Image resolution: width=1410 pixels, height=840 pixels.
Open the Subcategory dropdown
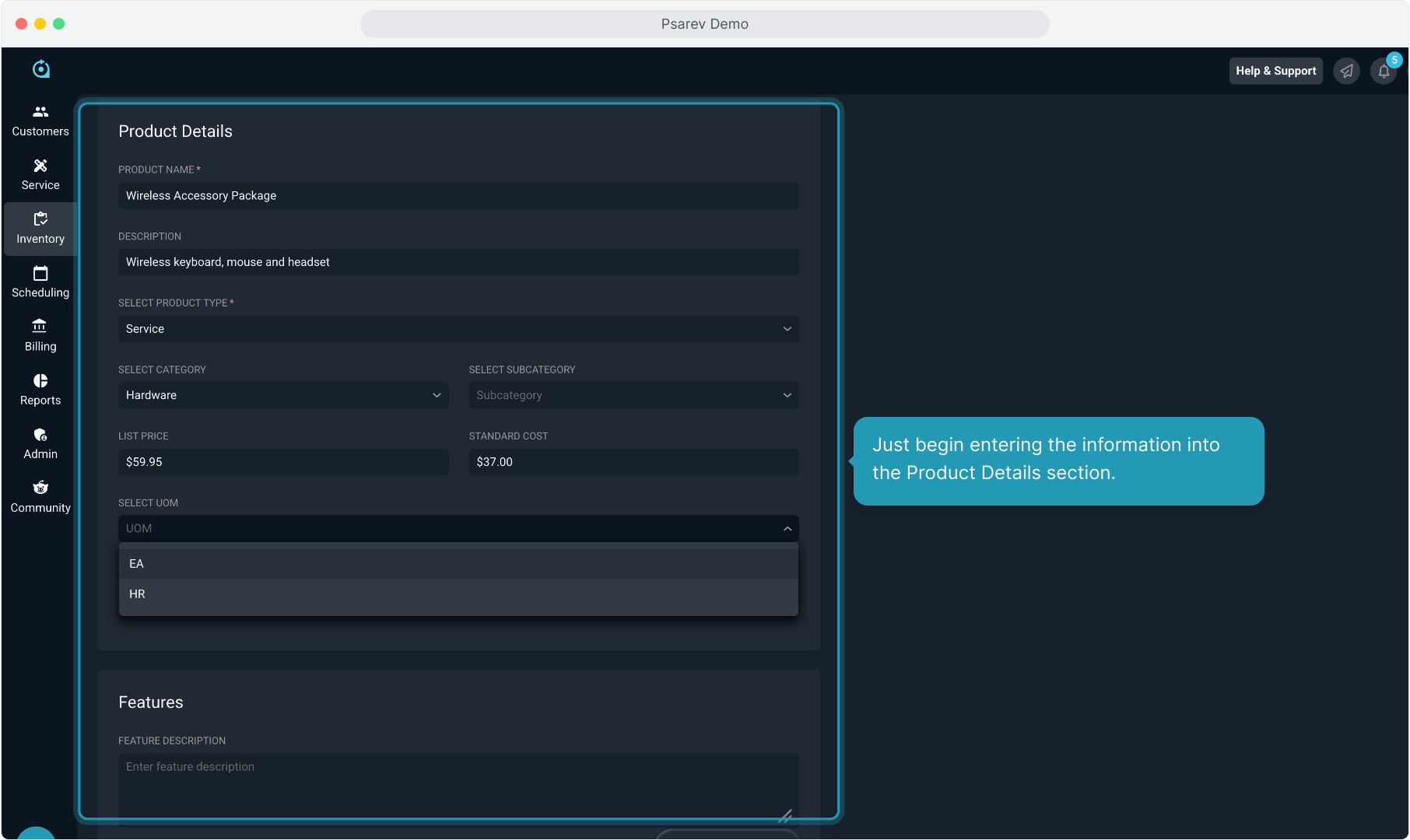(633, 395)
